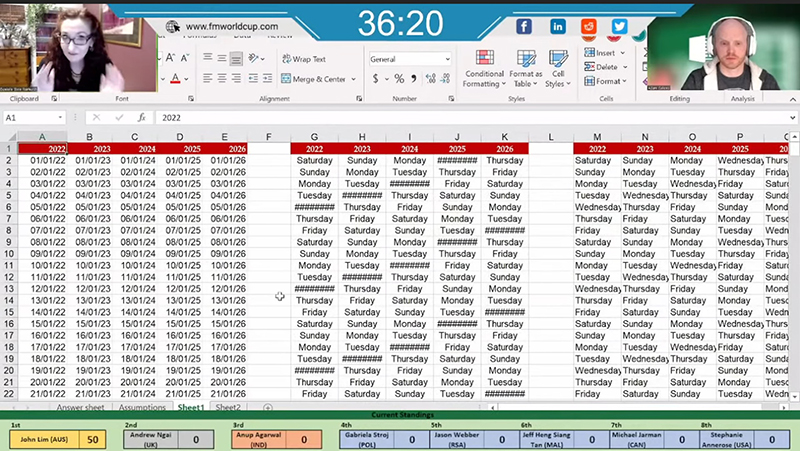Increase the decimal places
800x451 pixels.
coord(431,79)
